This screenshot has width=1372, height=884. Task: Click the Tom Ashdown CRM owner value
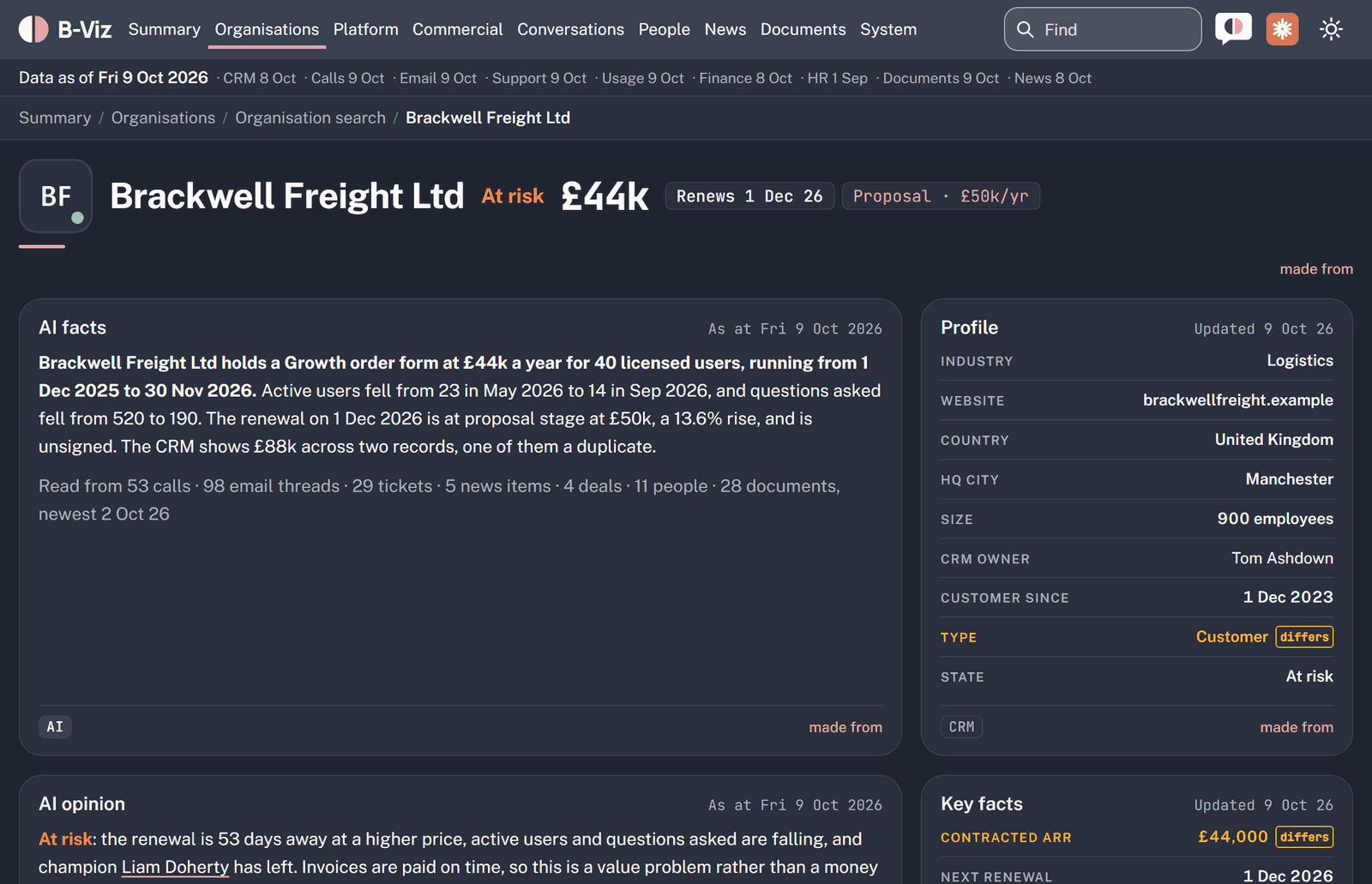[x=1282, y=558]
